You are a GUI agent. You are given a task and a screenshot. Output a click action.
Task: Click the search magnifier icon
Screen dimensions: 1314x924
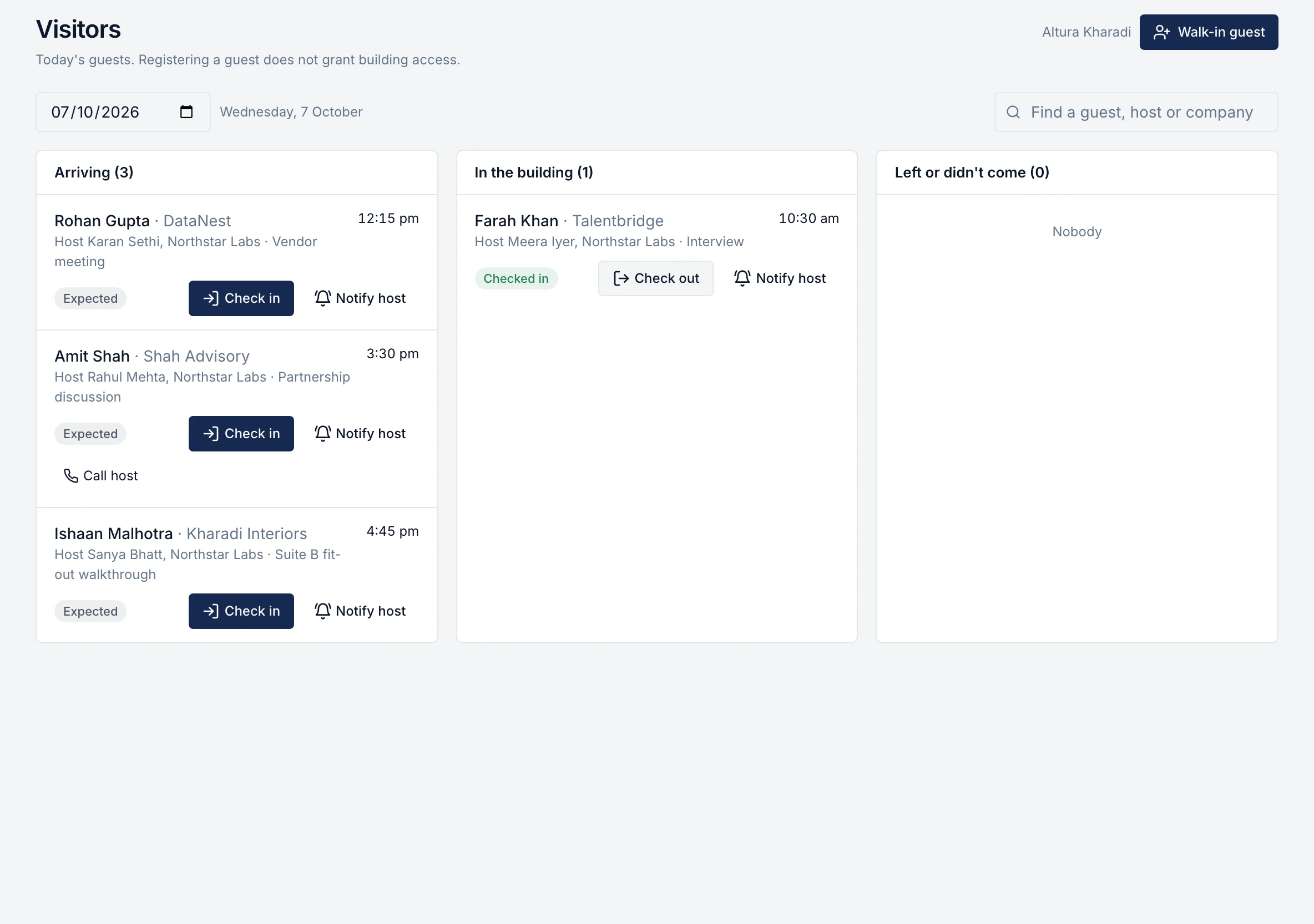(x=1013, y=112)
